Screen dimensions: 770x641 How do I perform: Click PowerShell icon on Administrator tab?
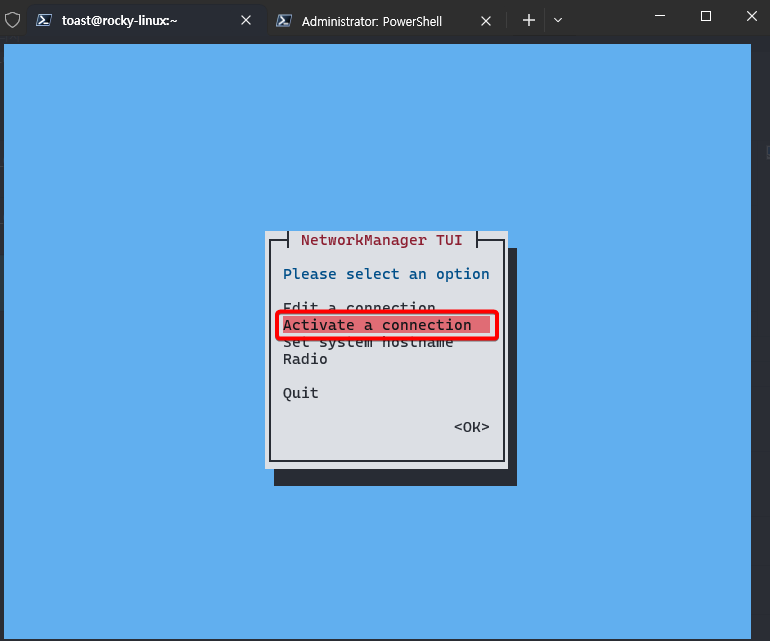pos(284,21)
